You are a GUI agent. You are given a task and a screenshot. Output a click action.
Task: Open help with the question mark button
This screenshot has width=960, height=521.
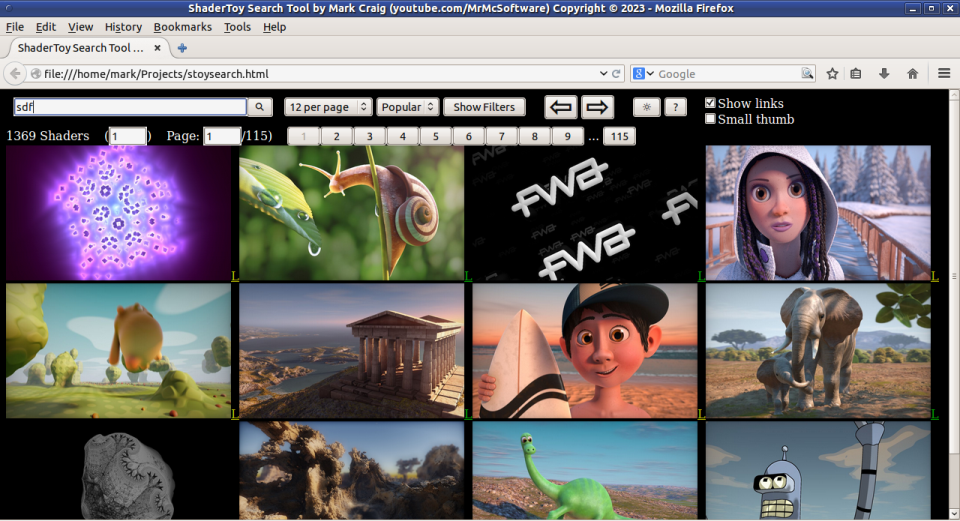[x=675, y=107]
